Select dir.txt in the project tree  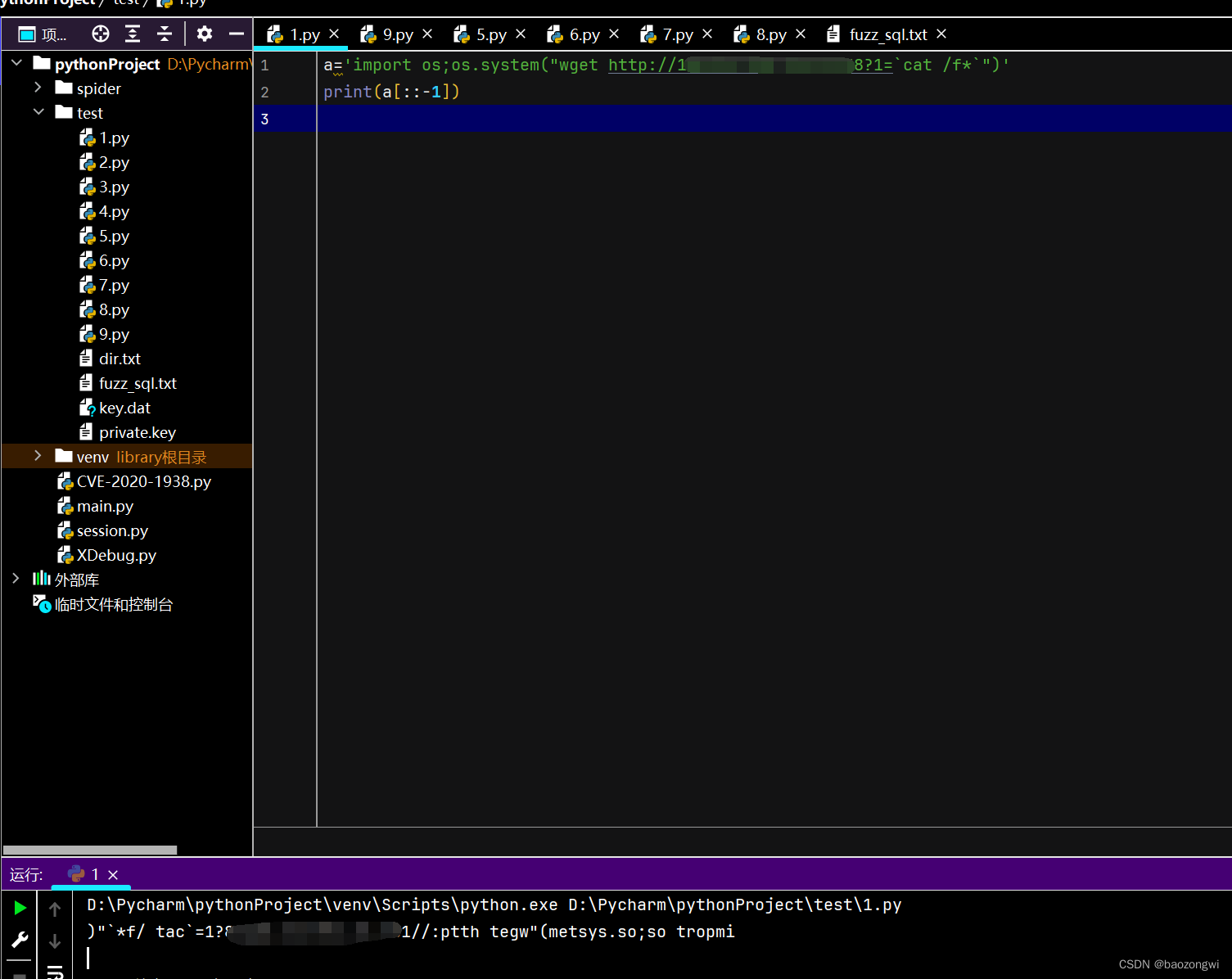111,359
